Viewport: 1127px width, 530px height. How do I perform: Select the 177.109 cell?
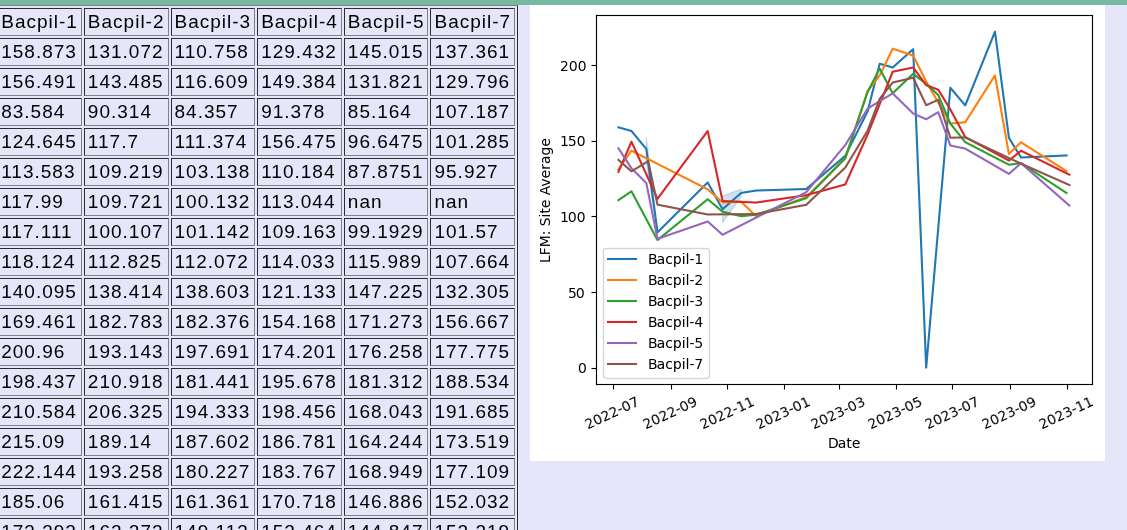tap(473, 472)
